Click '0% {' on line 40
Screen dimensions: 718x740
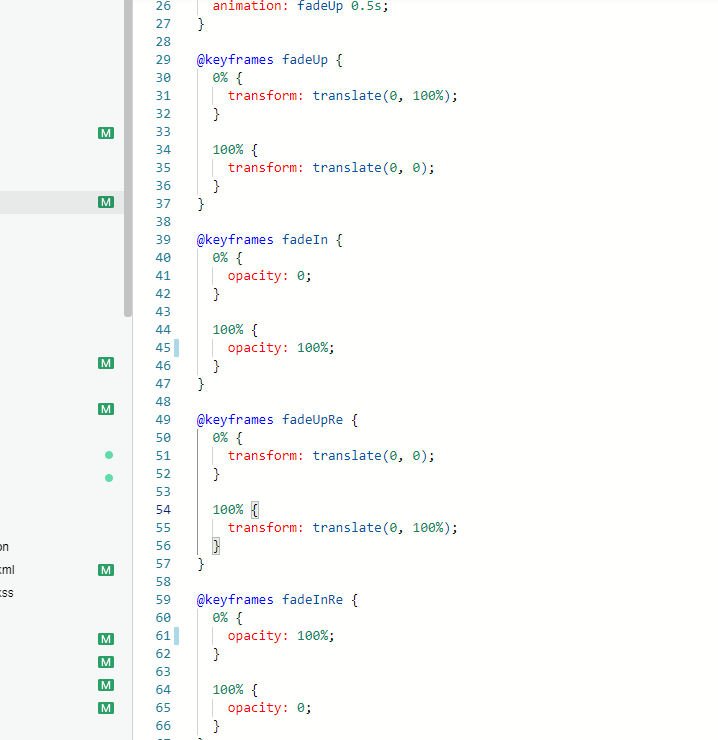tap(228, 258)
